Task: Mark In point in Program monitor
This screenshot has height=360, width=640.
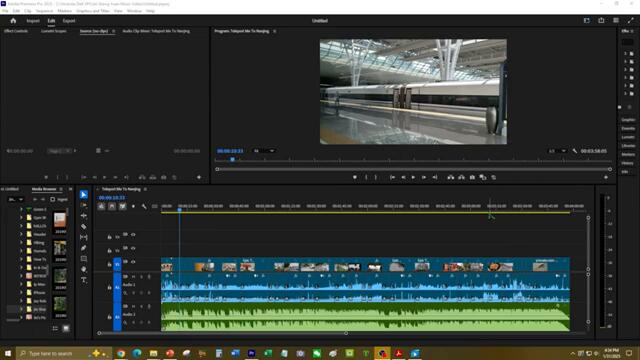Action: (366, 178)
